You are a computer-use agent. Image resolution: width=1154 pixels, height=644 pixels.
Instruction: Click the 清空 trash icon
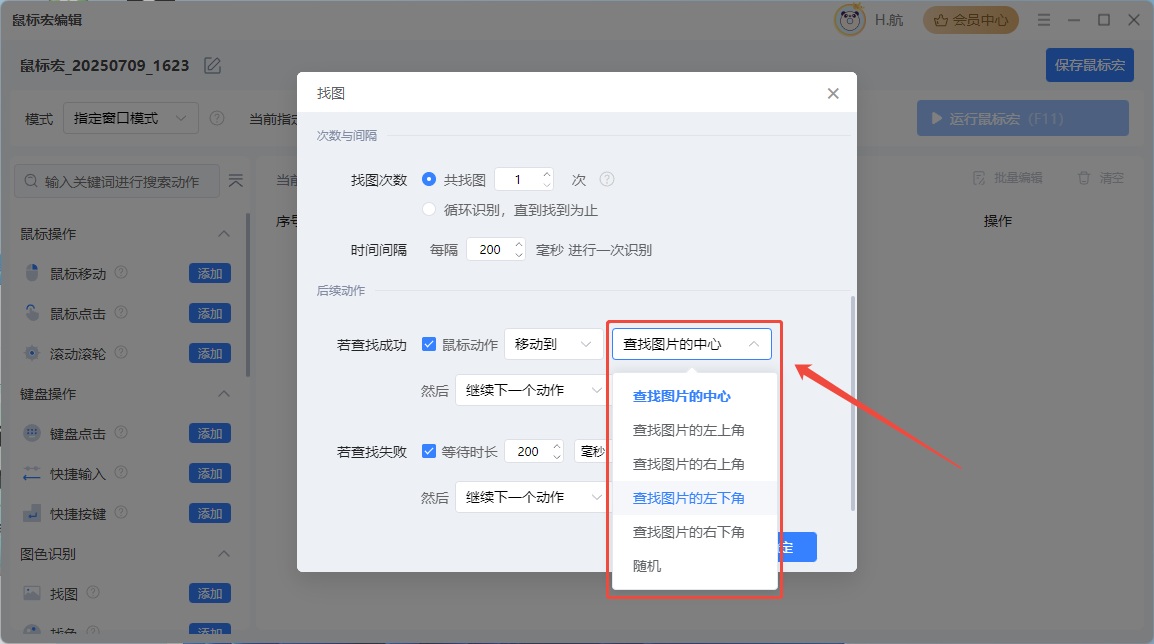1083,178
